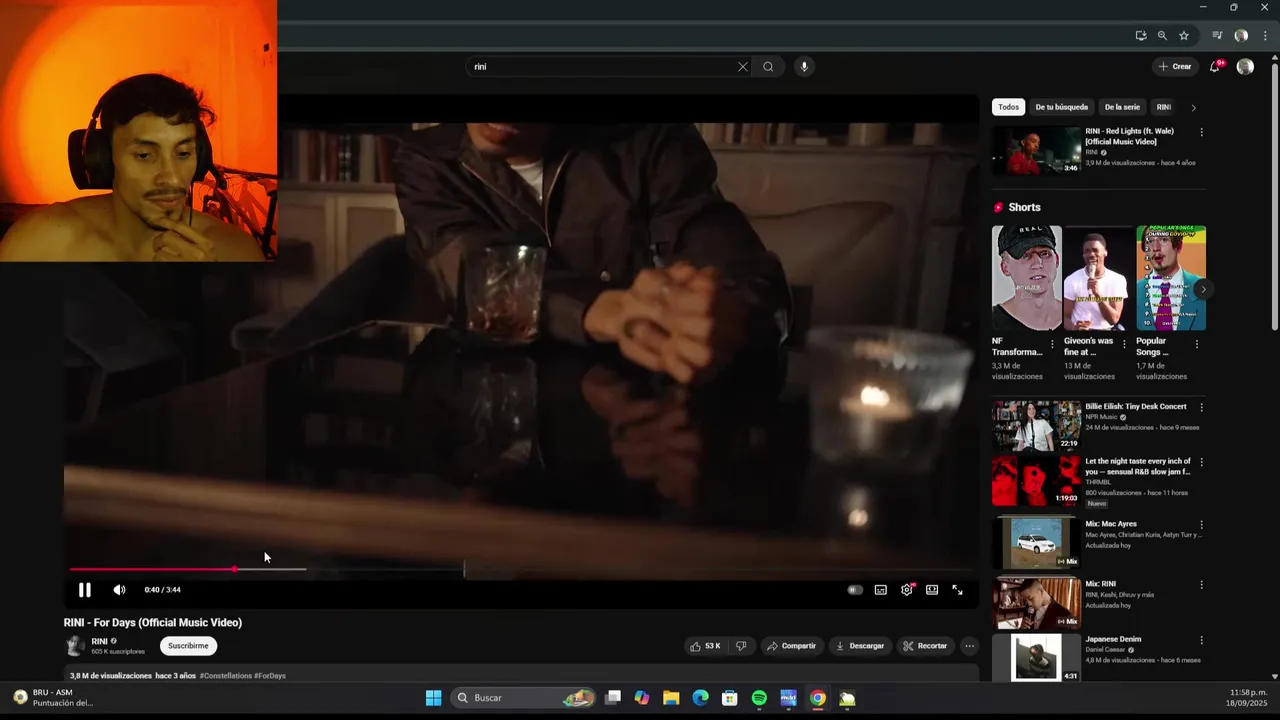This screenshot has height=720, width=1280.
Task: Click the search magnifier button
Action: [768, 67]
